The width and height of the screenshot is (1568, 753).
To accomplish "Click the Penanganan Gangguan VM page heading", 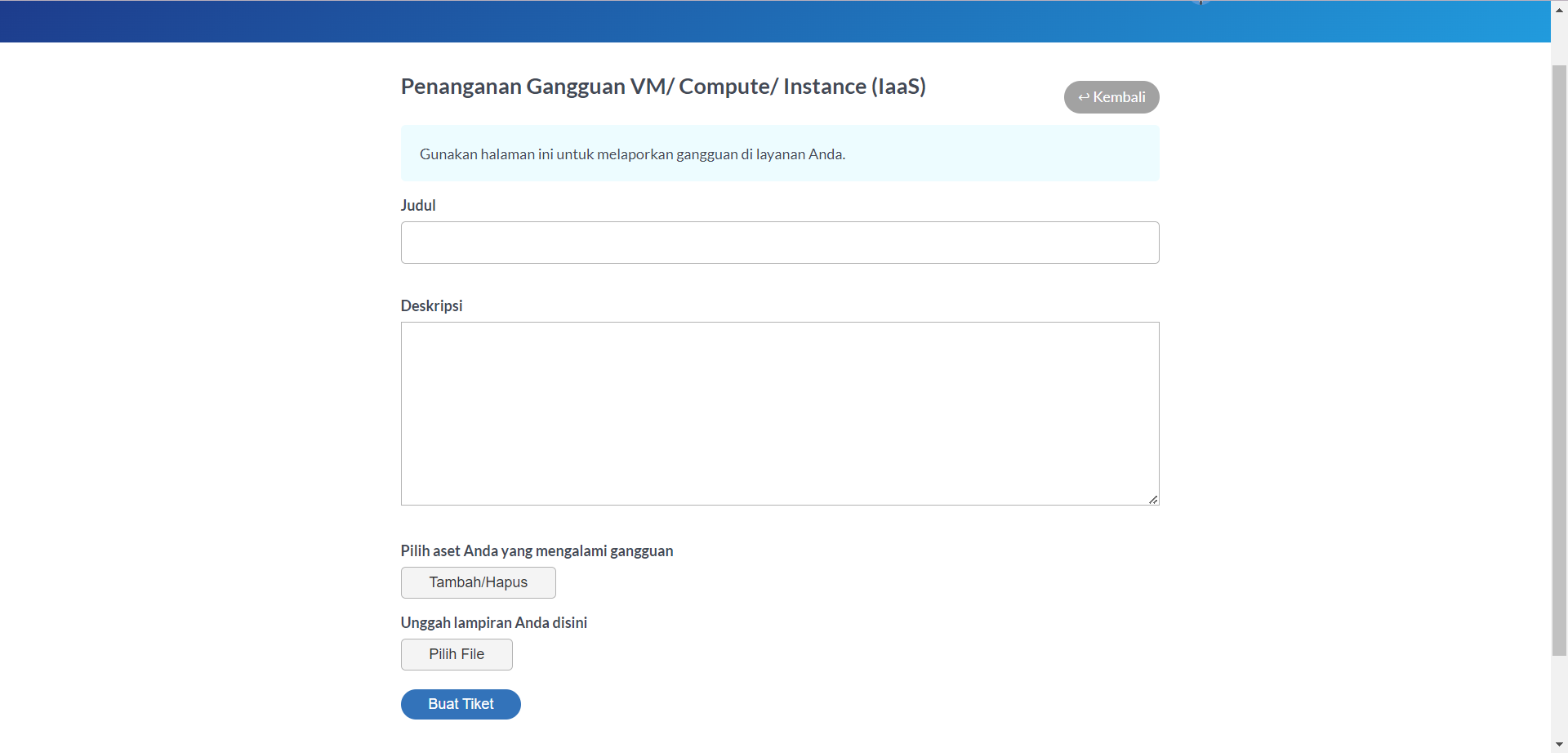I will click(x=662, y=87).
